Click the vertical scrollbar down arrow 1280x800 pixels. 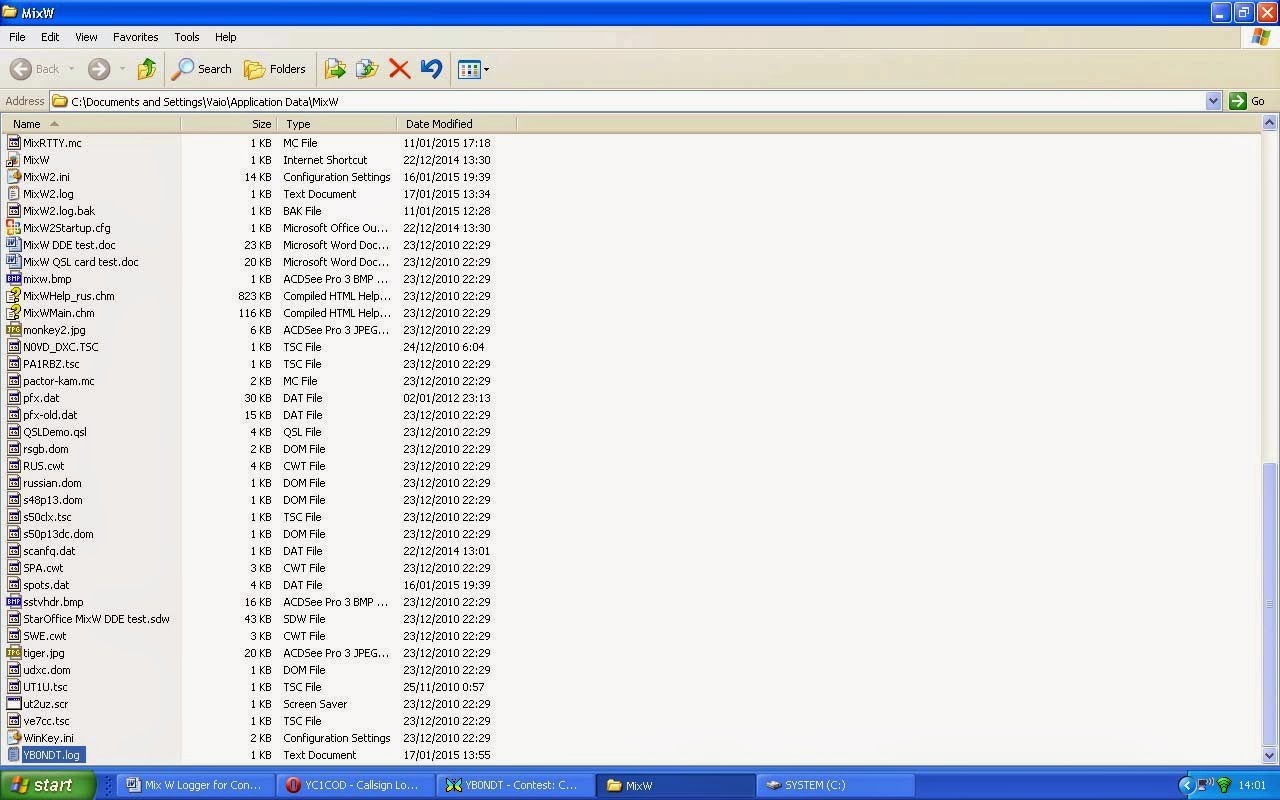[x=1270, y=756]
